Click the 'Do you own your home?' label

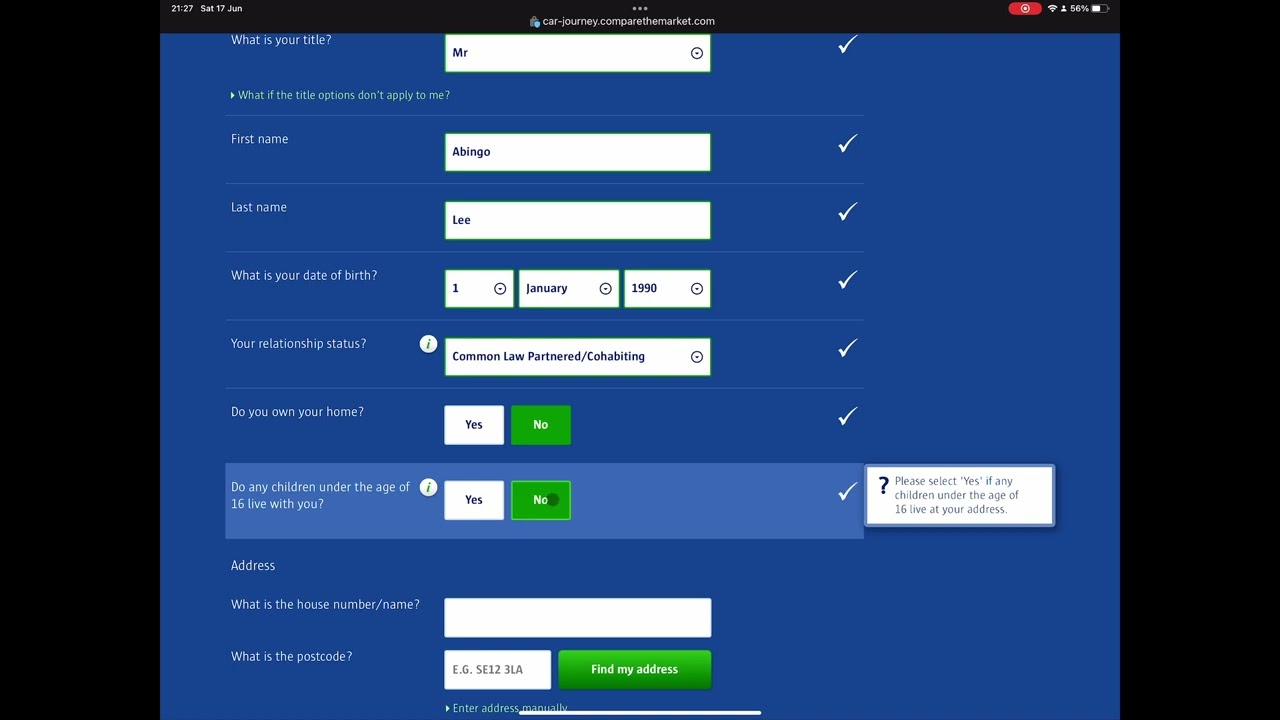point(297,412)
